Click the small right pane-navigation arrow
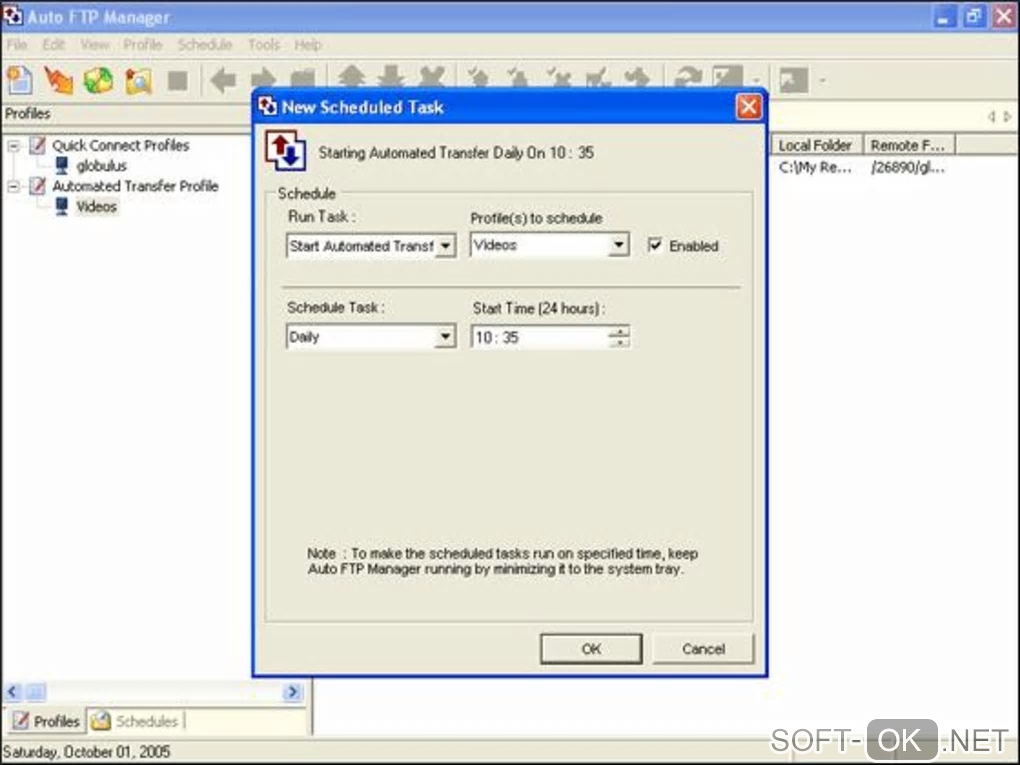Viewport: 1020px width, 765px height. point(1007,116)
